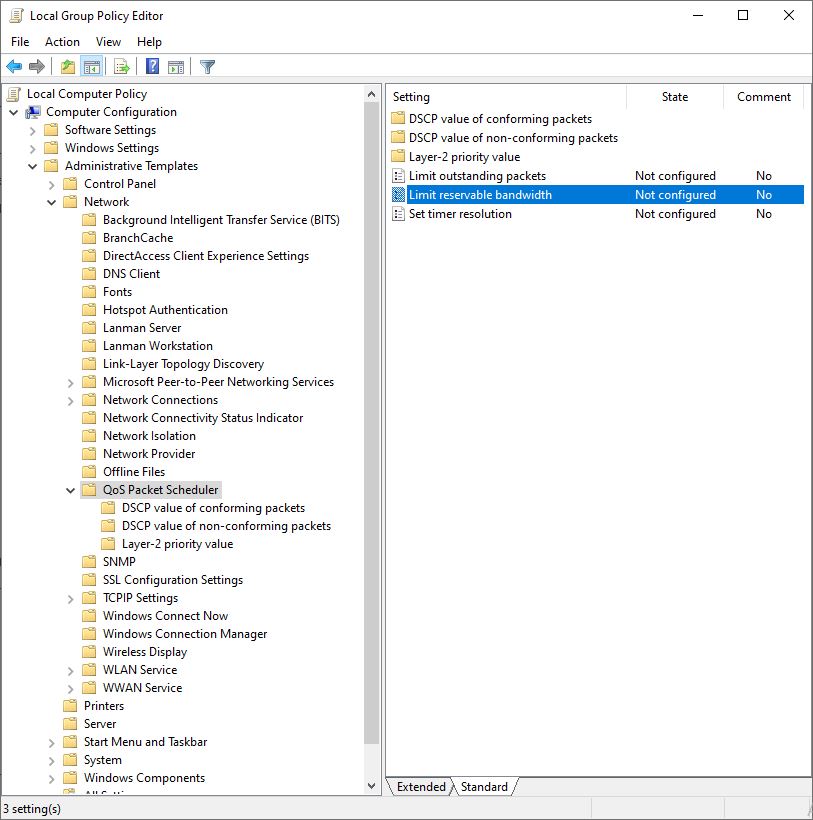
Task: Click the Set timer resolution policy icon
Action: click(398, 214)
